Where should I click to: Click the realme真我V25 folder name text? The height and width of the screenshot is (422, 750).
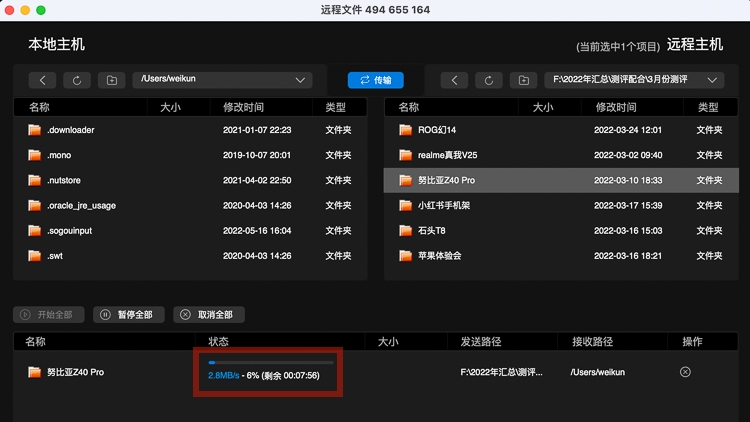point(447,155)
